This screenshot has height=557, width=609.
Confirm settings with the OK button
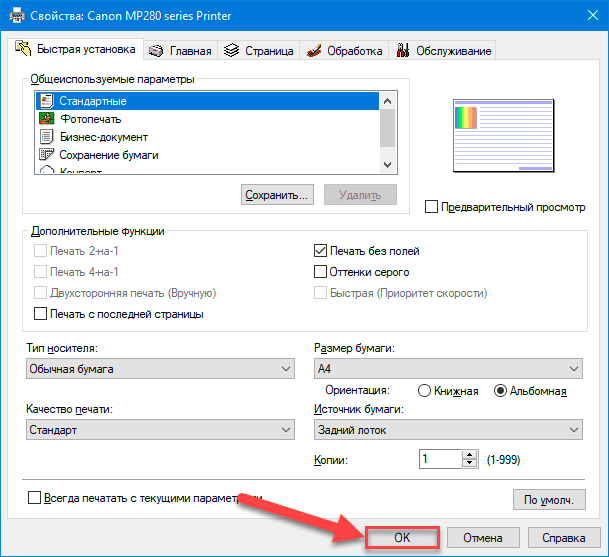tap(402, 538)
